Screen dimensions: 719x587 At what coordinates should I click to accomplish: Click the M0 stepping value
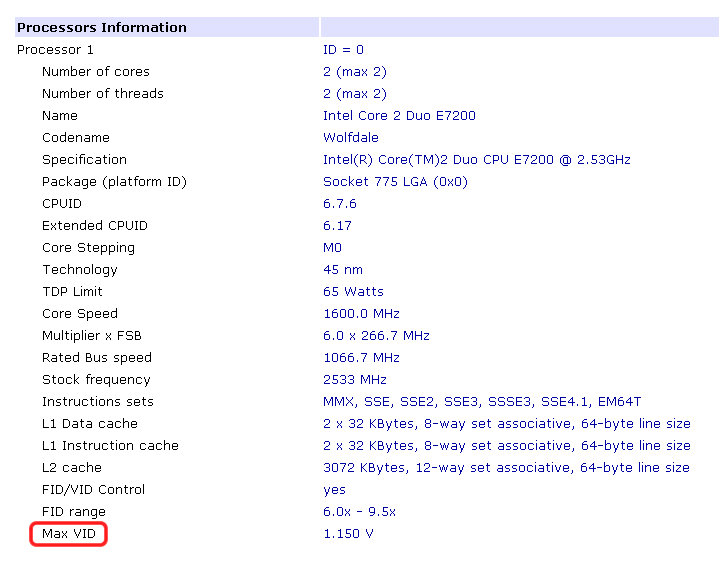pos(332,248)
